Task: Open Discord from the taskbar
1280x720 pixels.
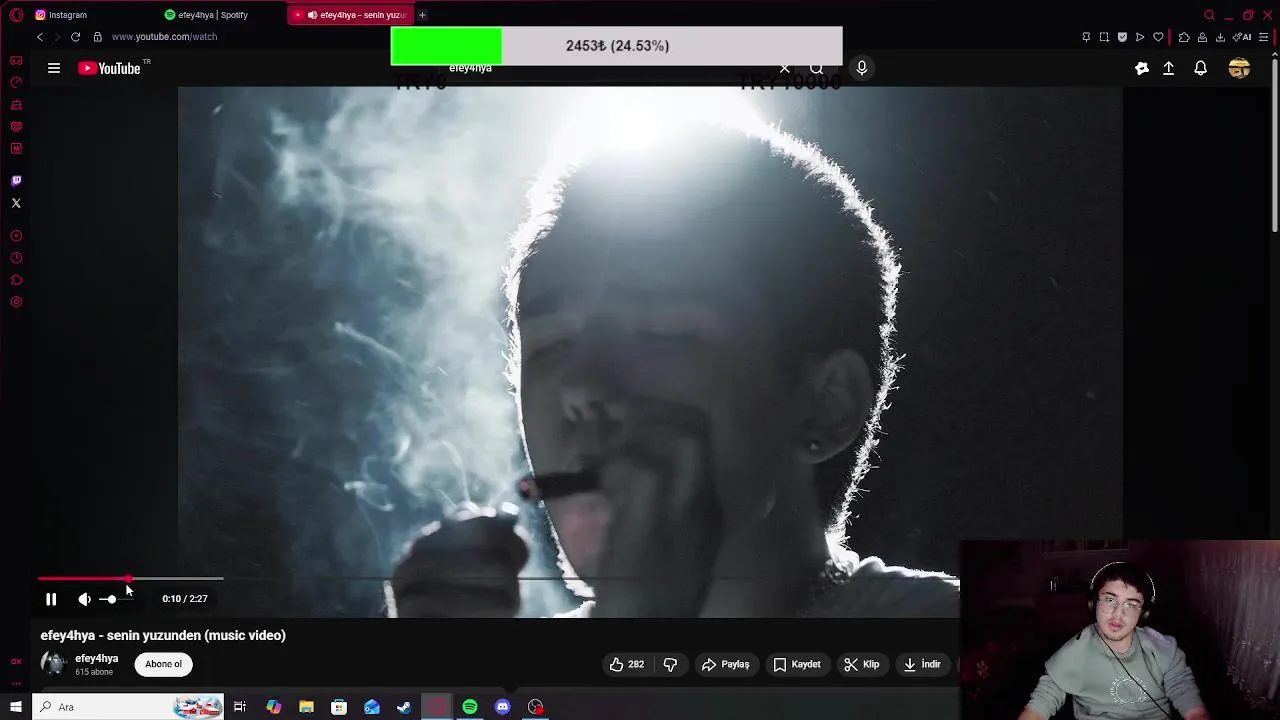Action: click(503, 707)
